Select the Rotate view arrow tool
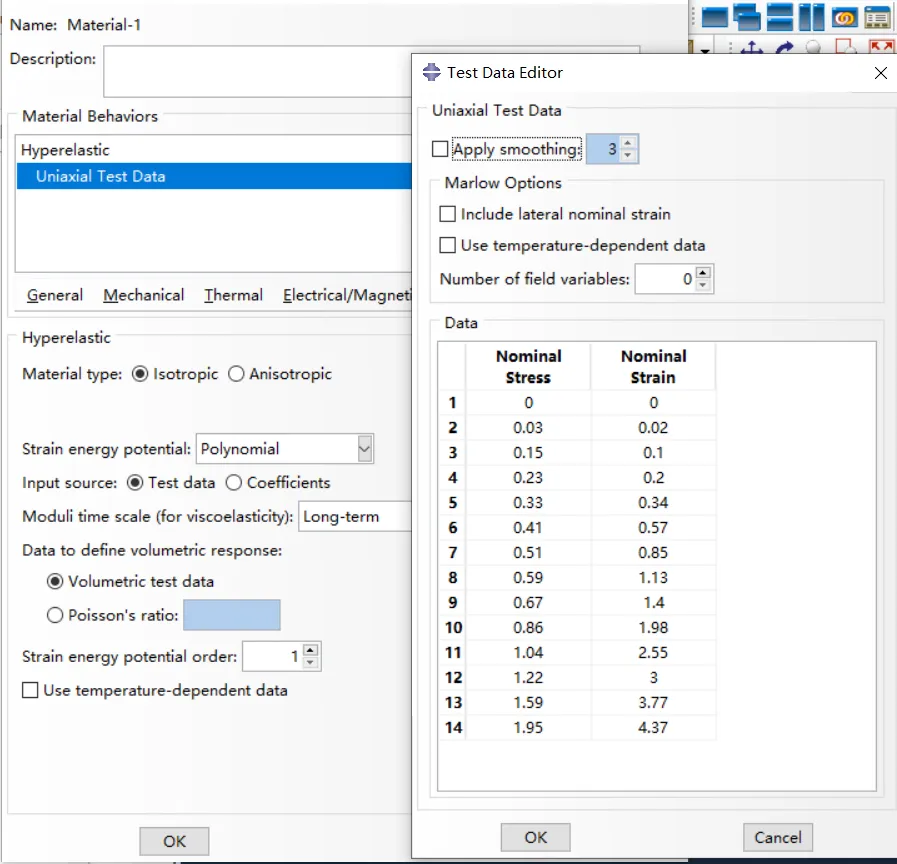 [x=784, y=48]
